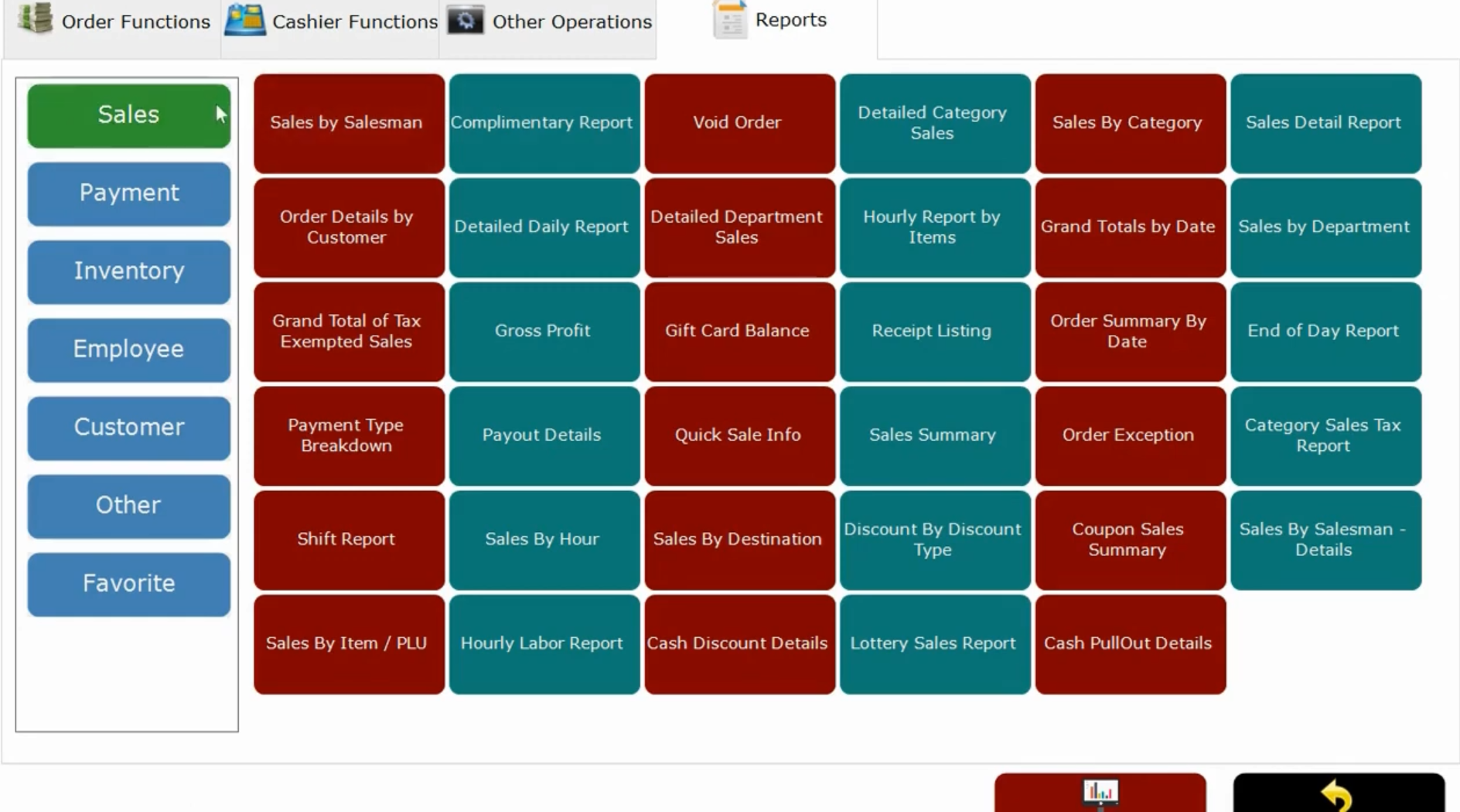Open the Discount By Discount Type report
The image size is (1460, 812).
click(x=932, y=539)
